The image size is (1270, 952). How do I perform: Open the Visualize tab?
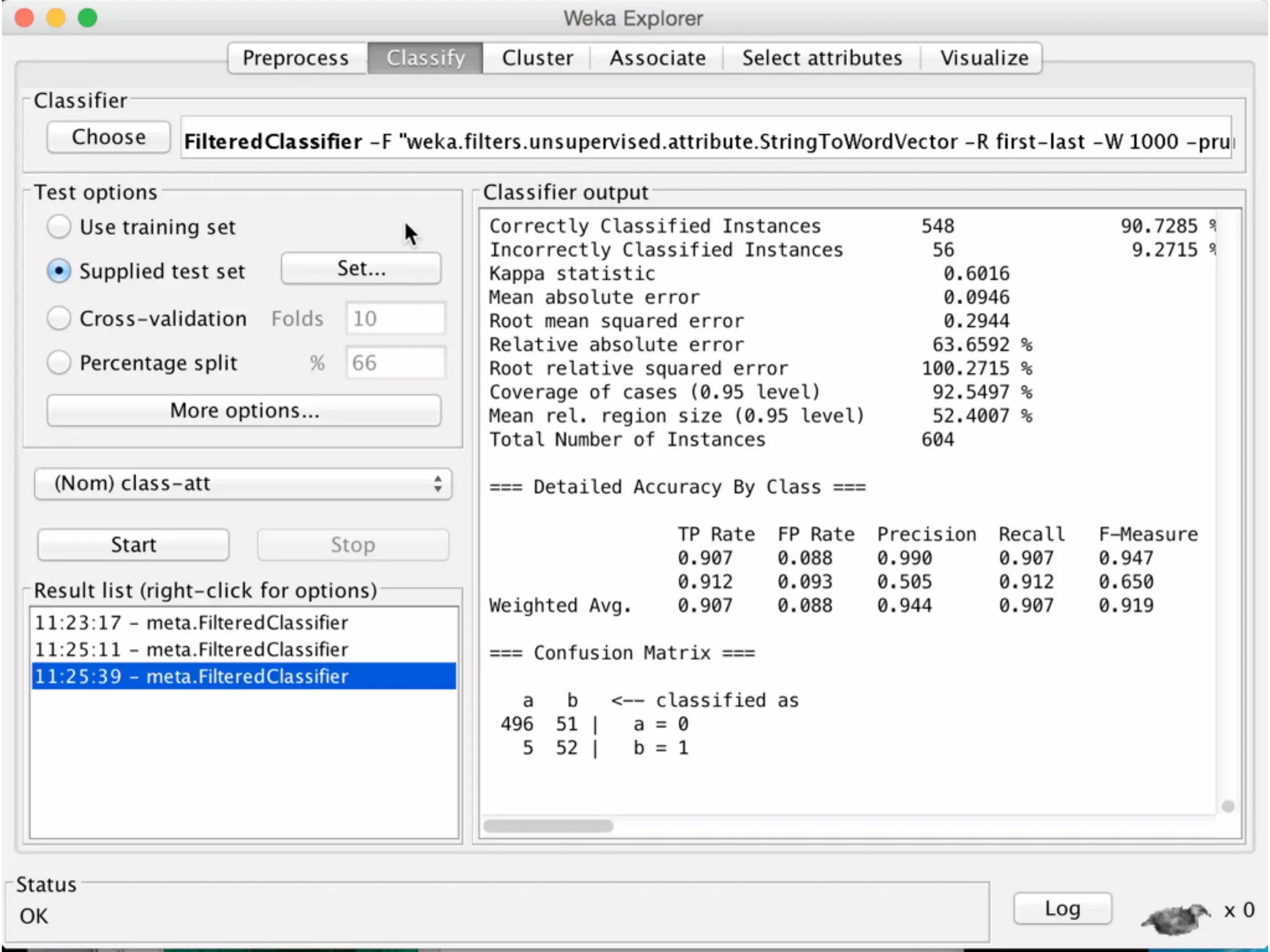[x=984, y=58]
